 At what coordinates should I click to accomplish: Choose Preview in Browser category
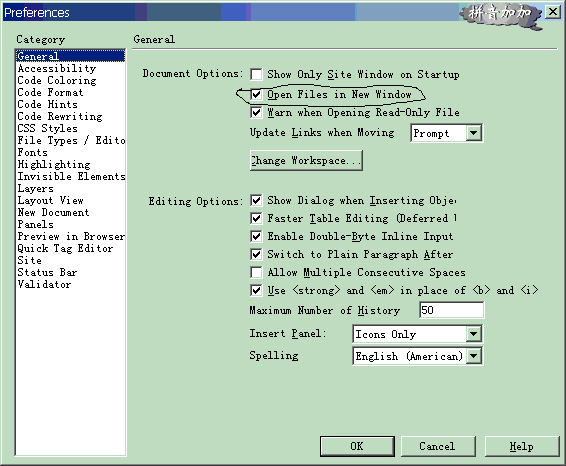pos(71,236)
